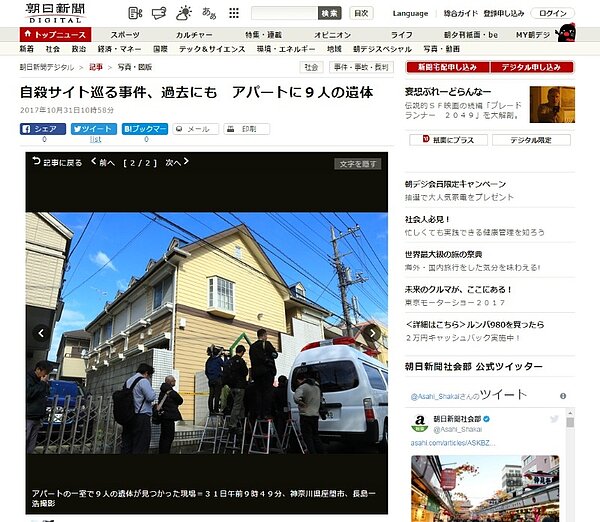Open 未来のクルマが、ここにある! link
The height and width of the screenshot is (522, 600).
[458, 290]
